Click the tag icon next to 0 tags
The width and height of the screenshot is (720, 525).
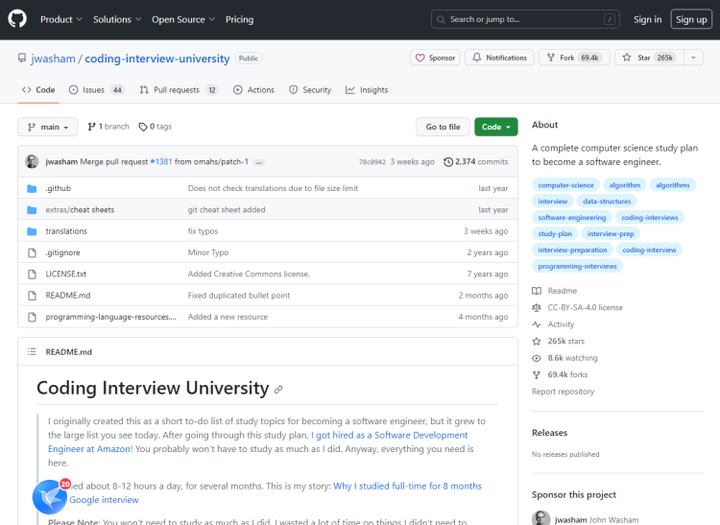[143, 127]
